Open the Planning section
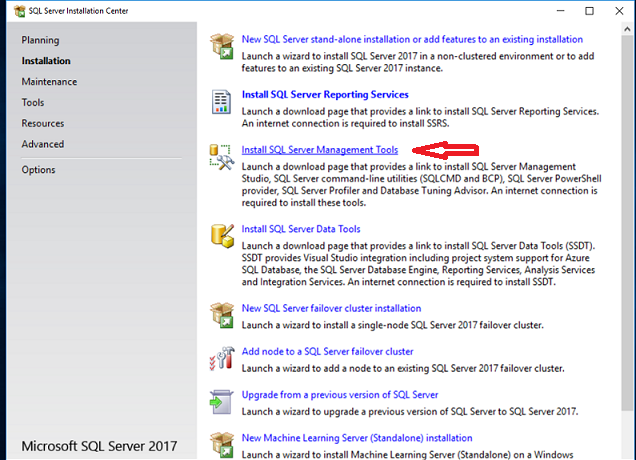Image resolution: width=636 pixels, height=460 pixels. click(40, 40)
